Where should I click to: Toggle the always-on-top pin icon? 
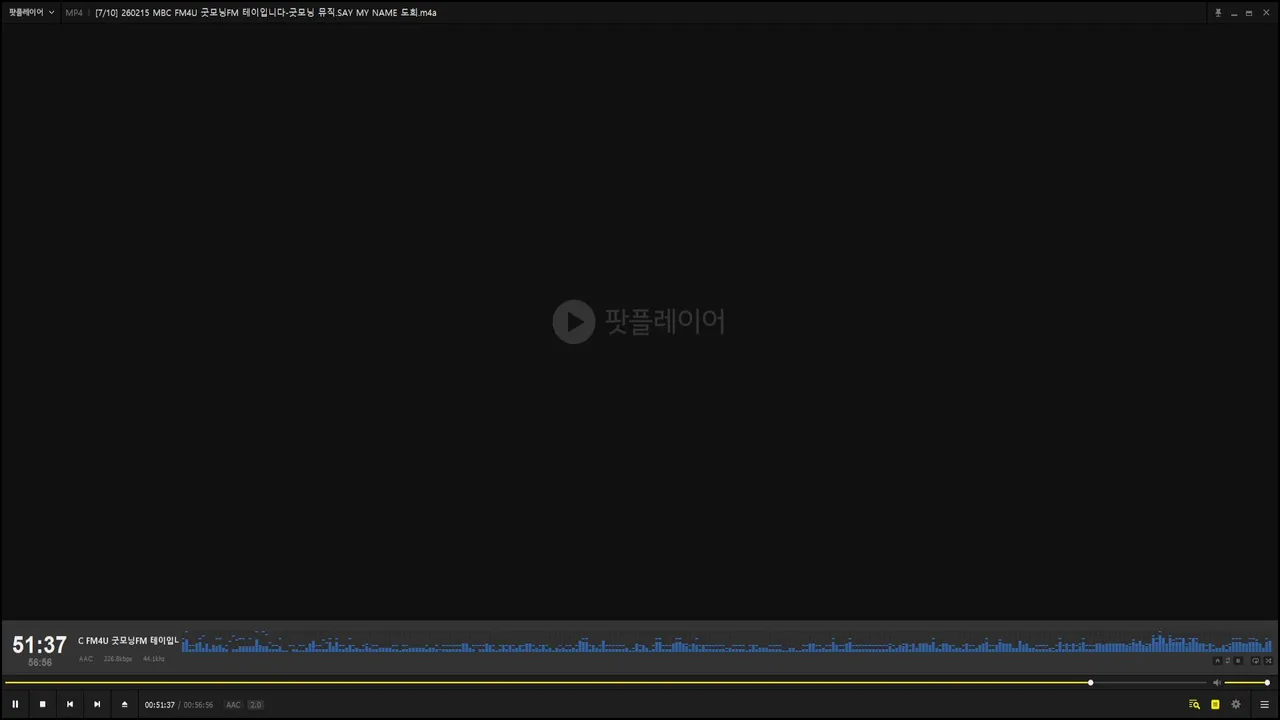click(1218, 13)
